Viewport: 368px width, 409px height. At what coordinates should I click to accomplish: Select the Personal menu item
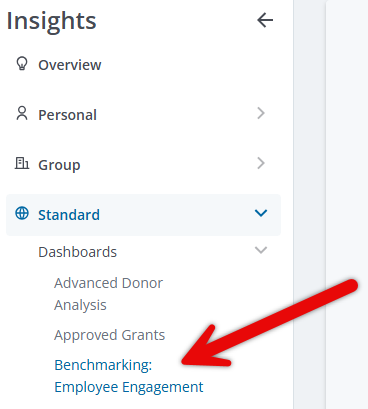pos(143,115)
